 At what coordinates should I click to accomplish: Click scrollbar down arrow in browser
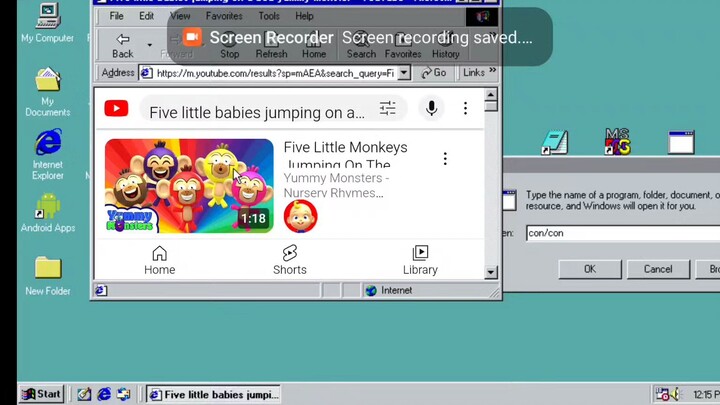point(490,272)
